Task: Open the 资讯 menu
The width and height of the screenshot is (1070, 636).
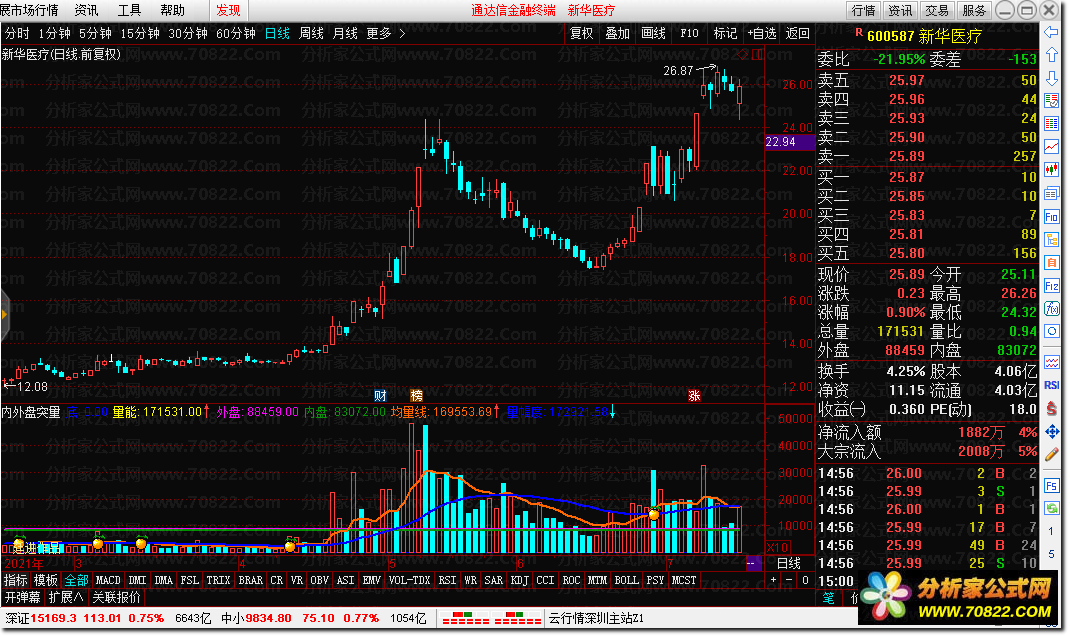Action: (x=86, y=10)
